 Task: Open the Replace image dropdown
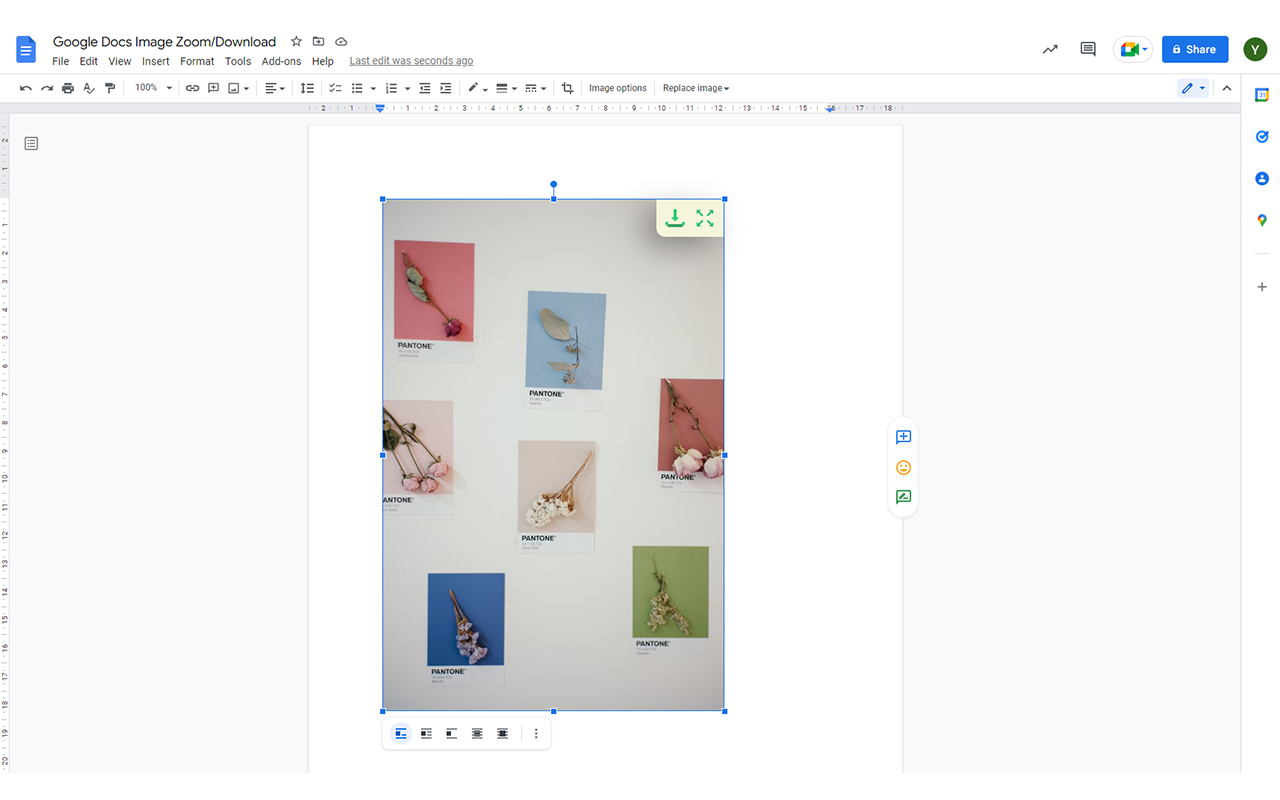click(x=696, y=88)
